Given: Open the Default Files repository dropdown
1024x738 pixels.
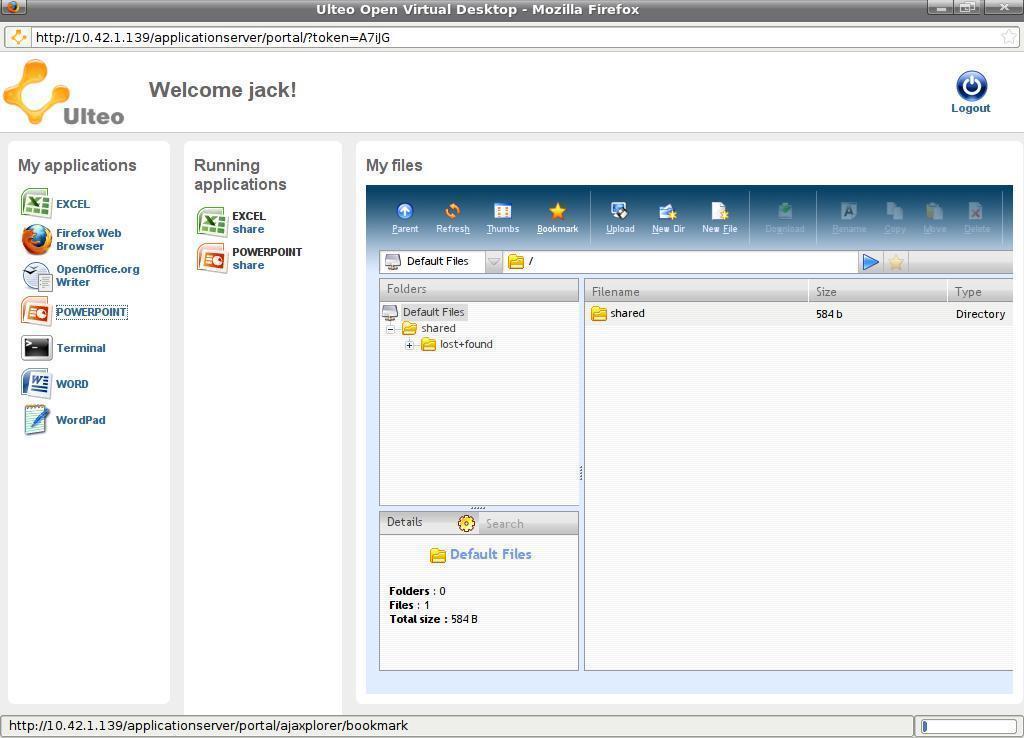Looking at the screenshot, I should point(494,262).
